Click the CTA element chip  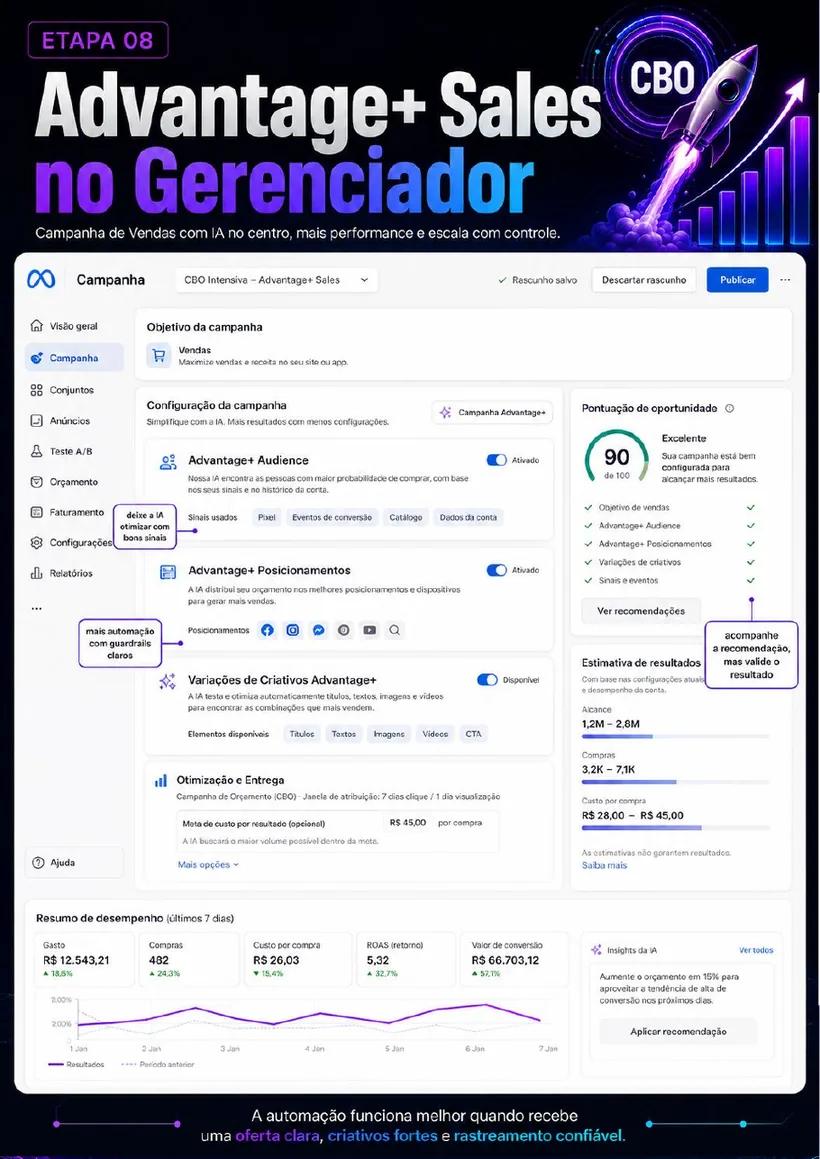pos(473,734)
